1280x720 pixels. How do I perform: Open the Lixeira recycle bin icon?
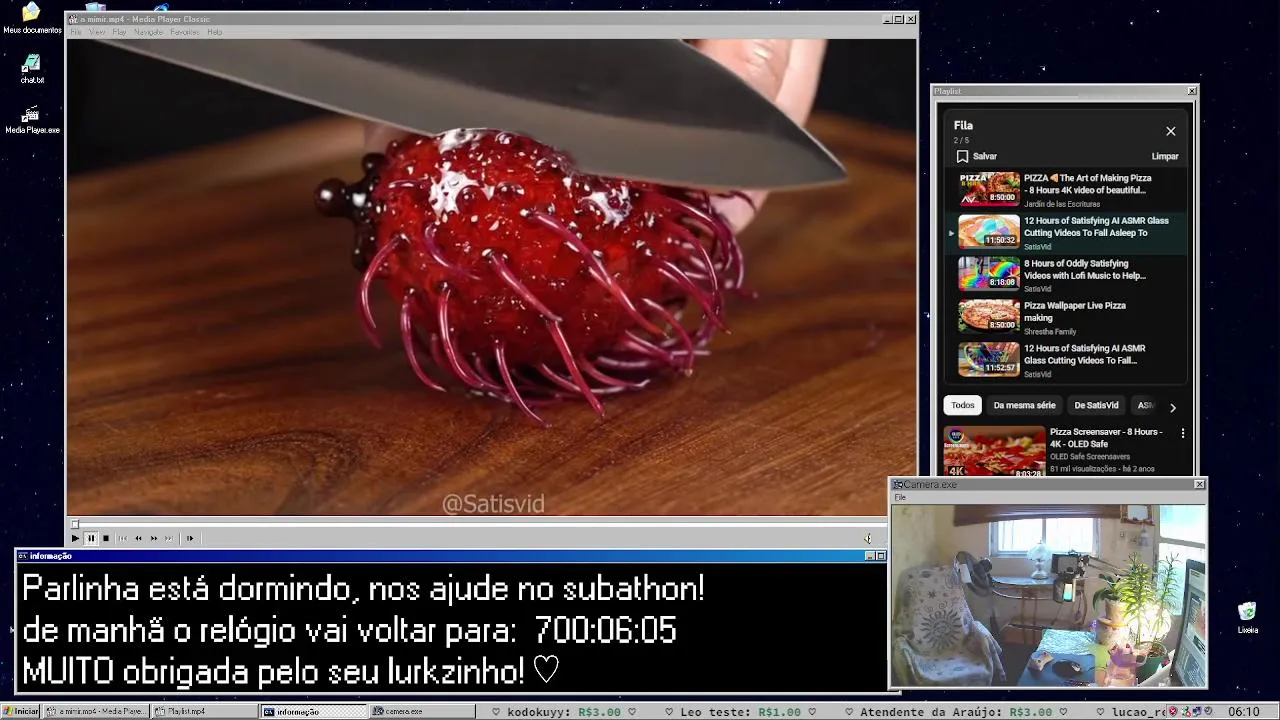coord(1247,618)
